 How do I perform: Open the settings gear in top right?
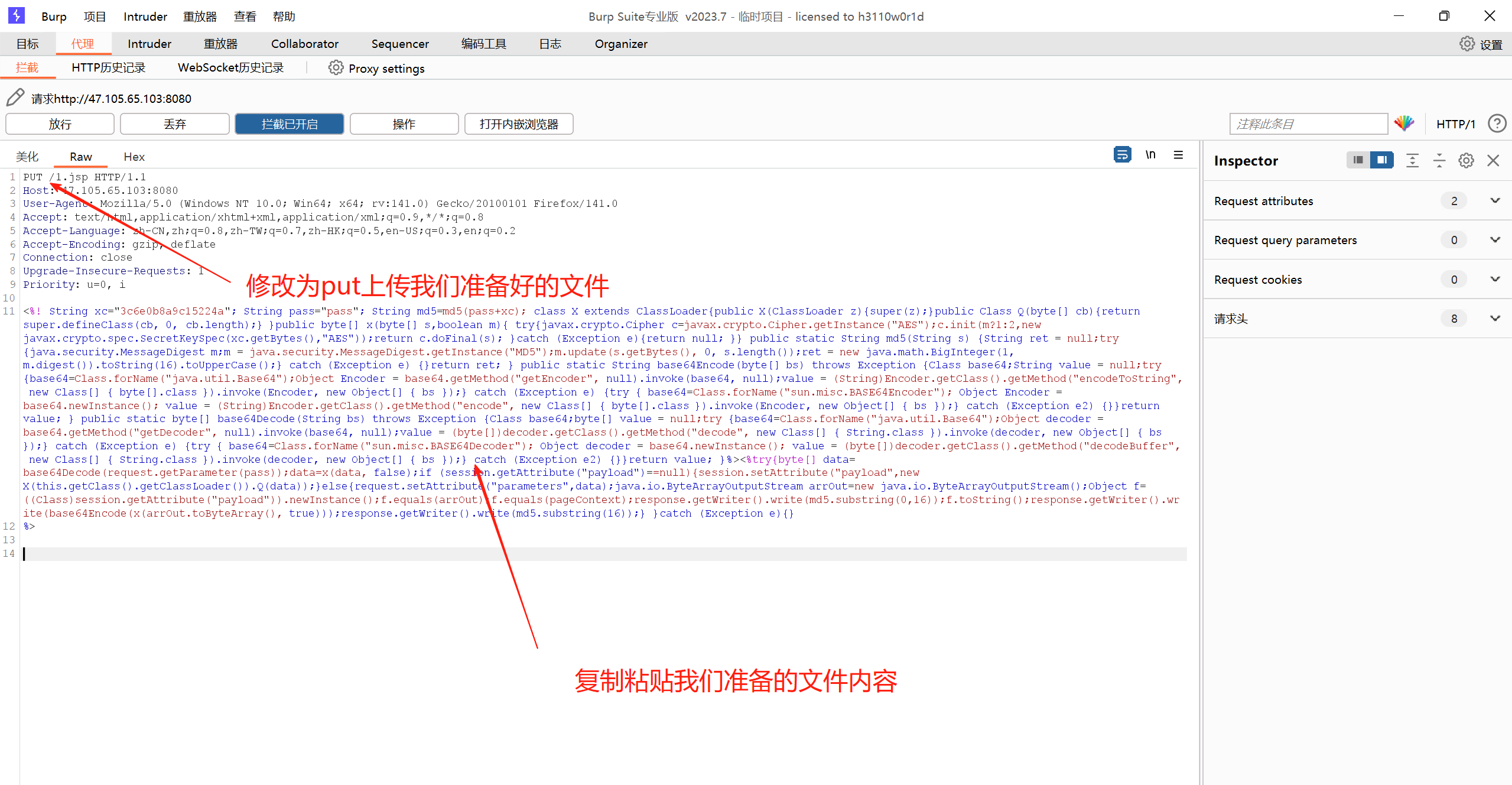coord(1467,44)
